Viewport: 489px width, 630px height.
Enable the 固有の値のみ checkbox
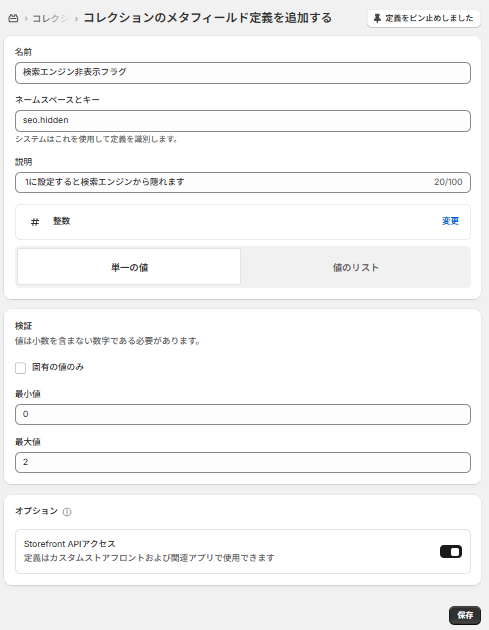click(x=20, y=368)
